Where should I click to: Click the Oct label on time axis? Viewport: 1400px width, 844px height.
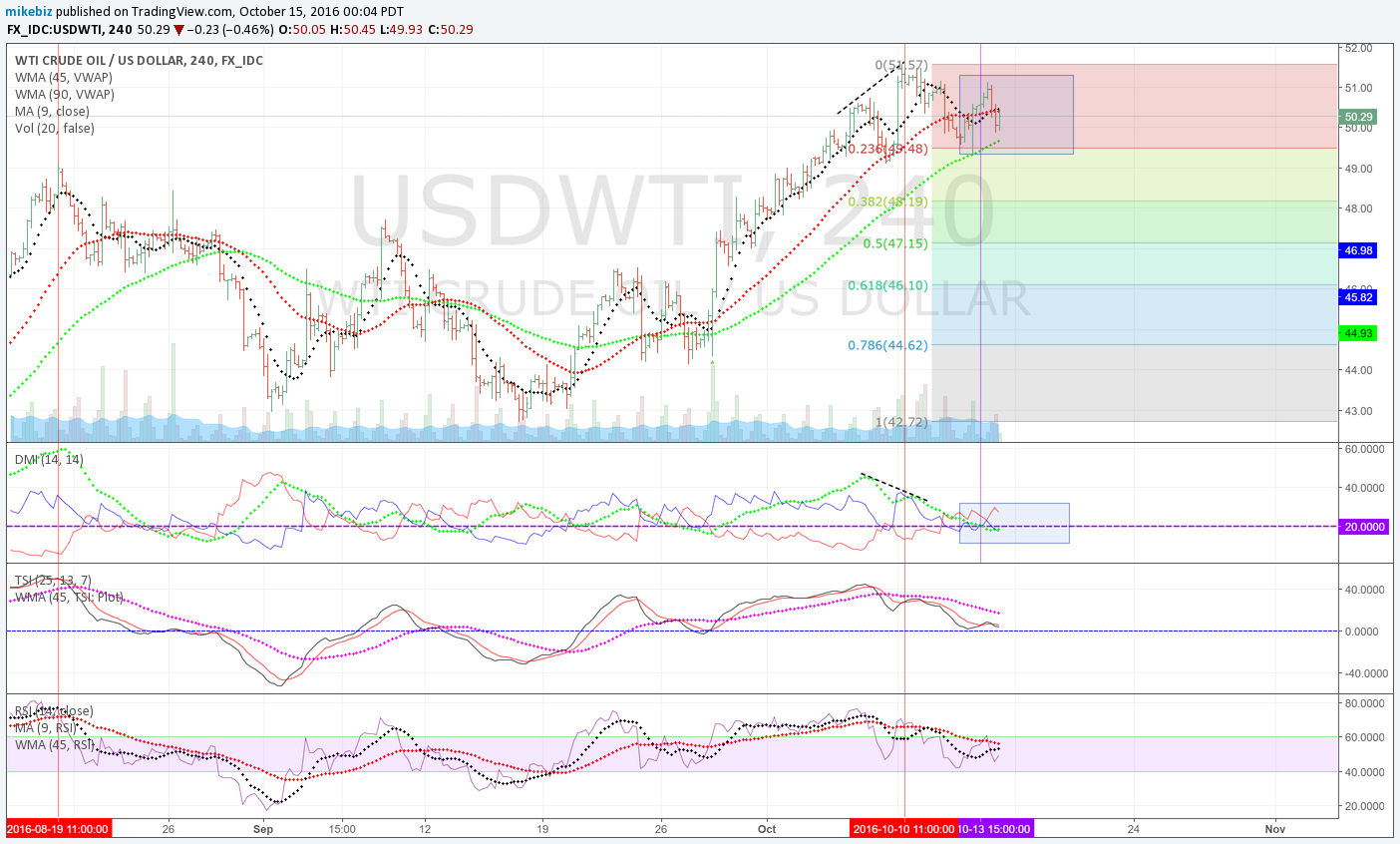(x=767, y=829)
